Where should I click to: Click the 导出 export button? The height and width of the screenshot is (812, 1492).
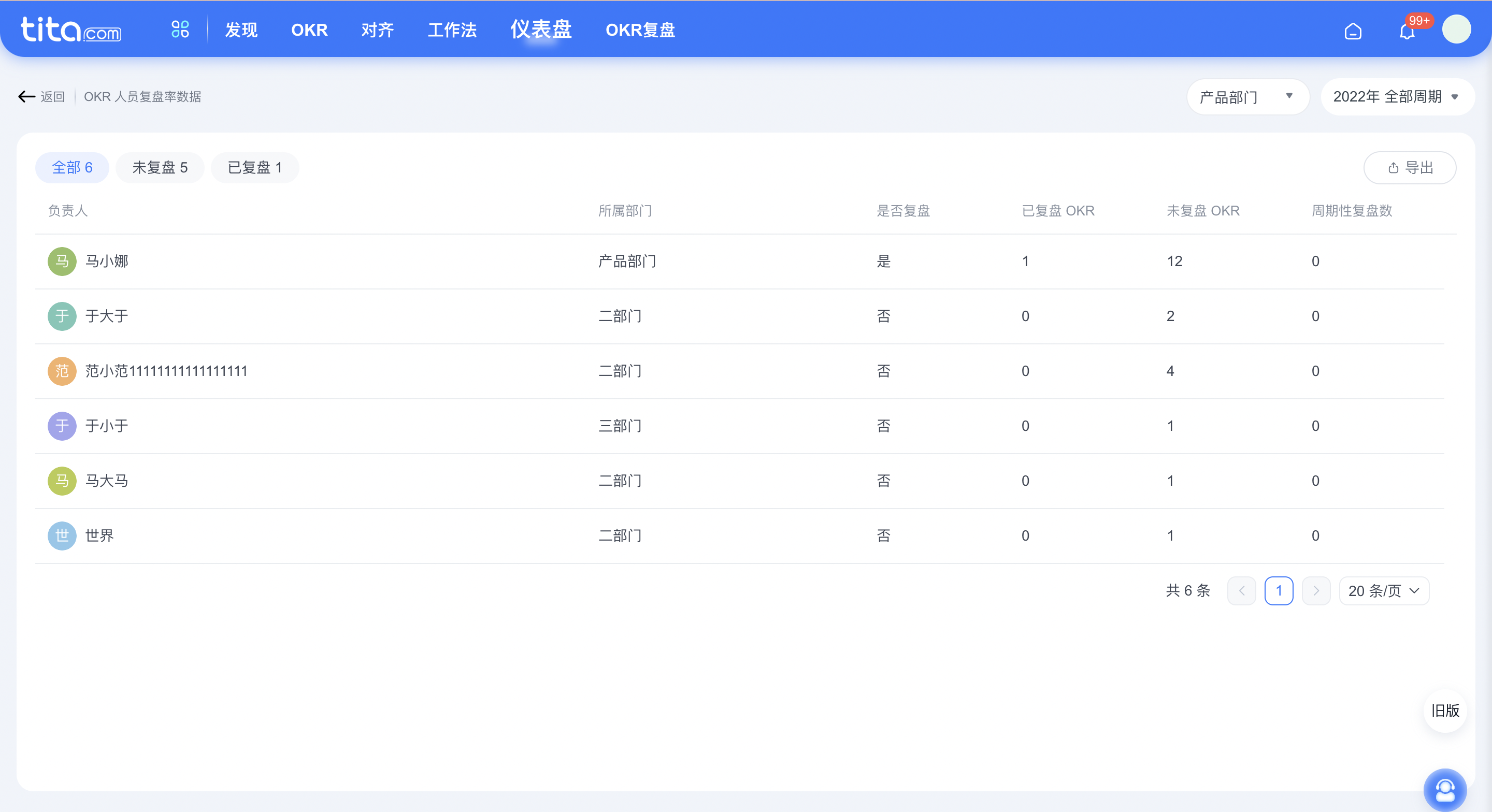(1410, 168)
